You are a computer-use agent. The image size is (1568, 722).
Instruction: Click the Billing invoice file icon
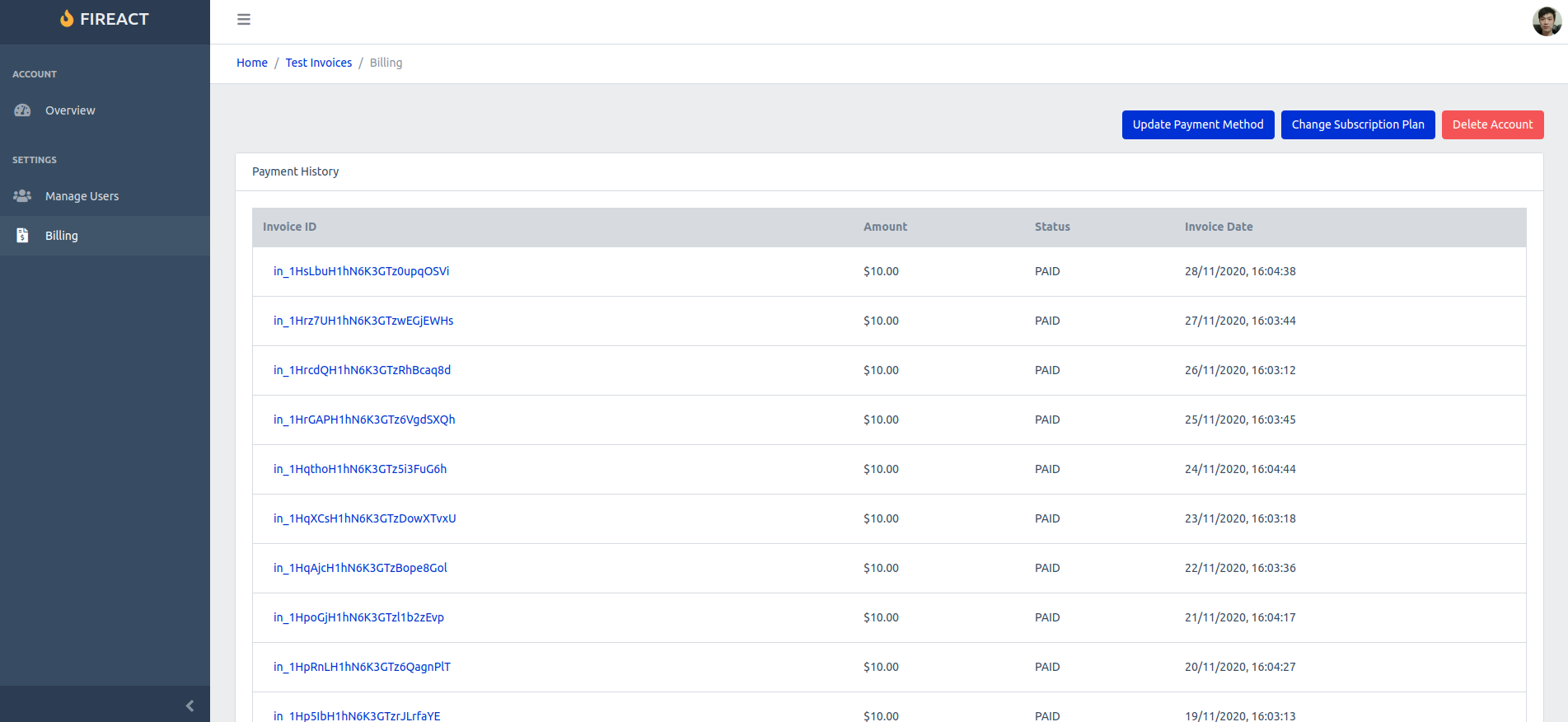(22, 236)
